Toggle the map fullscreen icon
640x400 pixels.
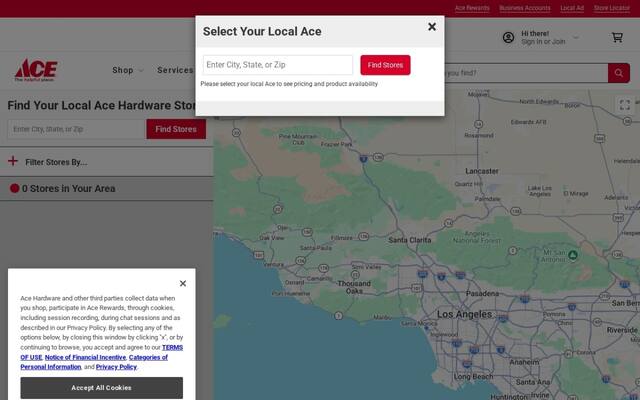624,105
